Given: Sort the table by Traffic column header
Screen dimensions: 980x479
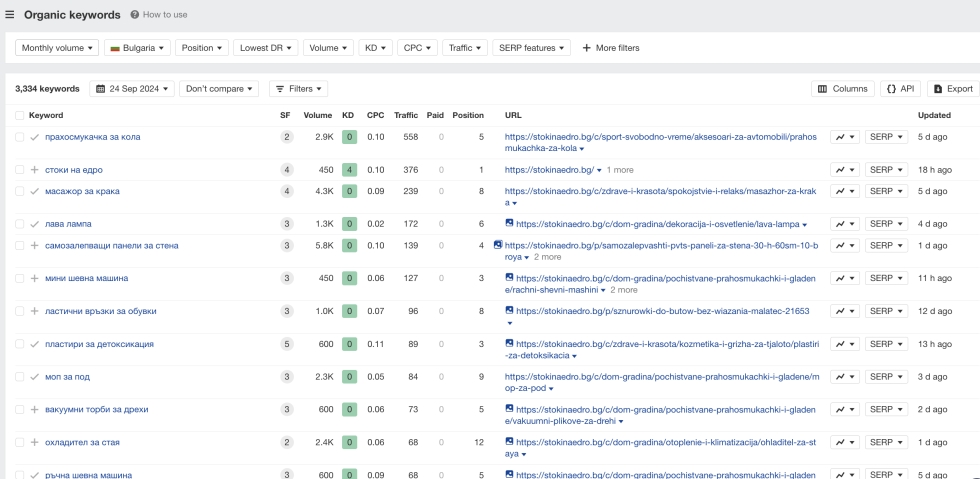Looking at the screenshot, I should 405,115.
